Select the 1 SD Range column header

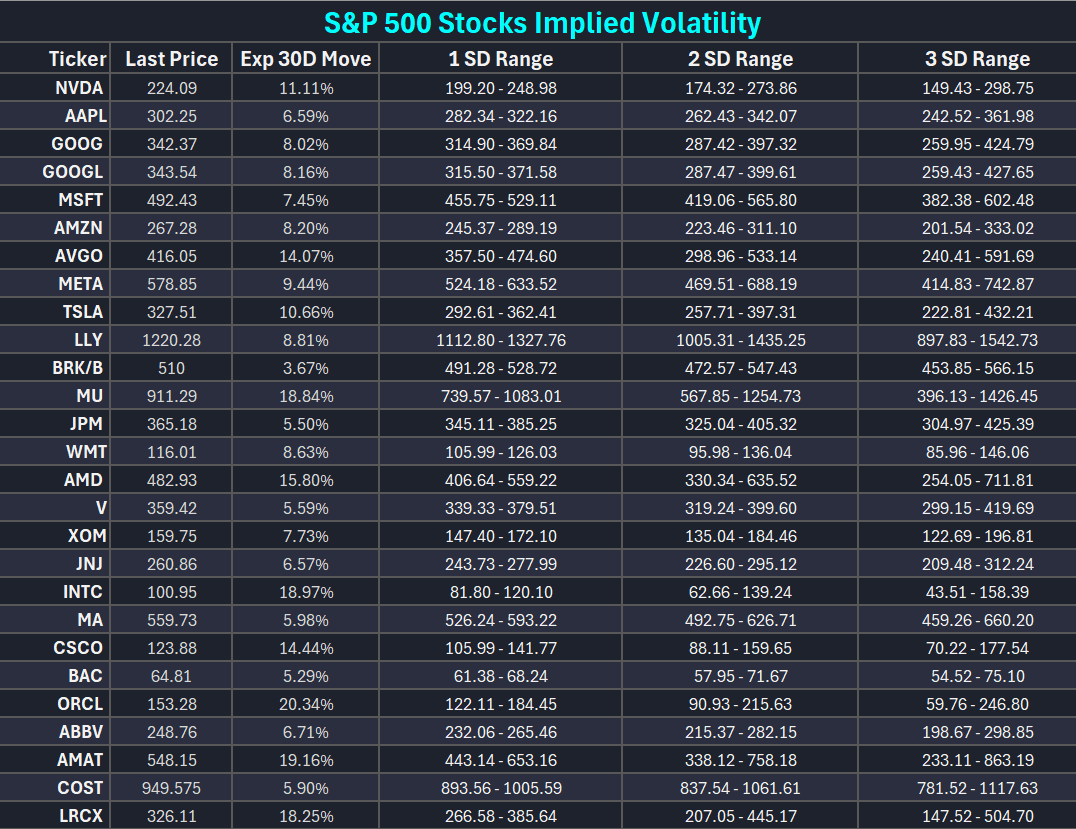coord(501,59)
